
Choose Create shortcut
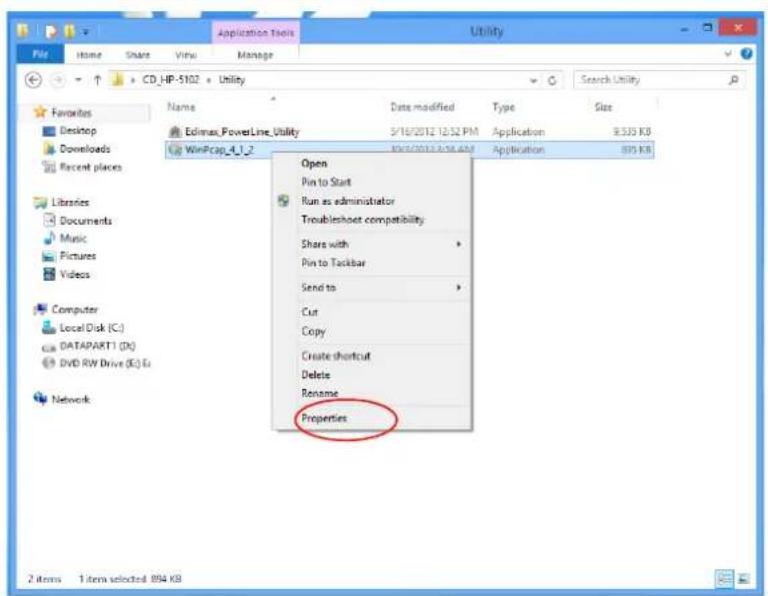point(336,356)
